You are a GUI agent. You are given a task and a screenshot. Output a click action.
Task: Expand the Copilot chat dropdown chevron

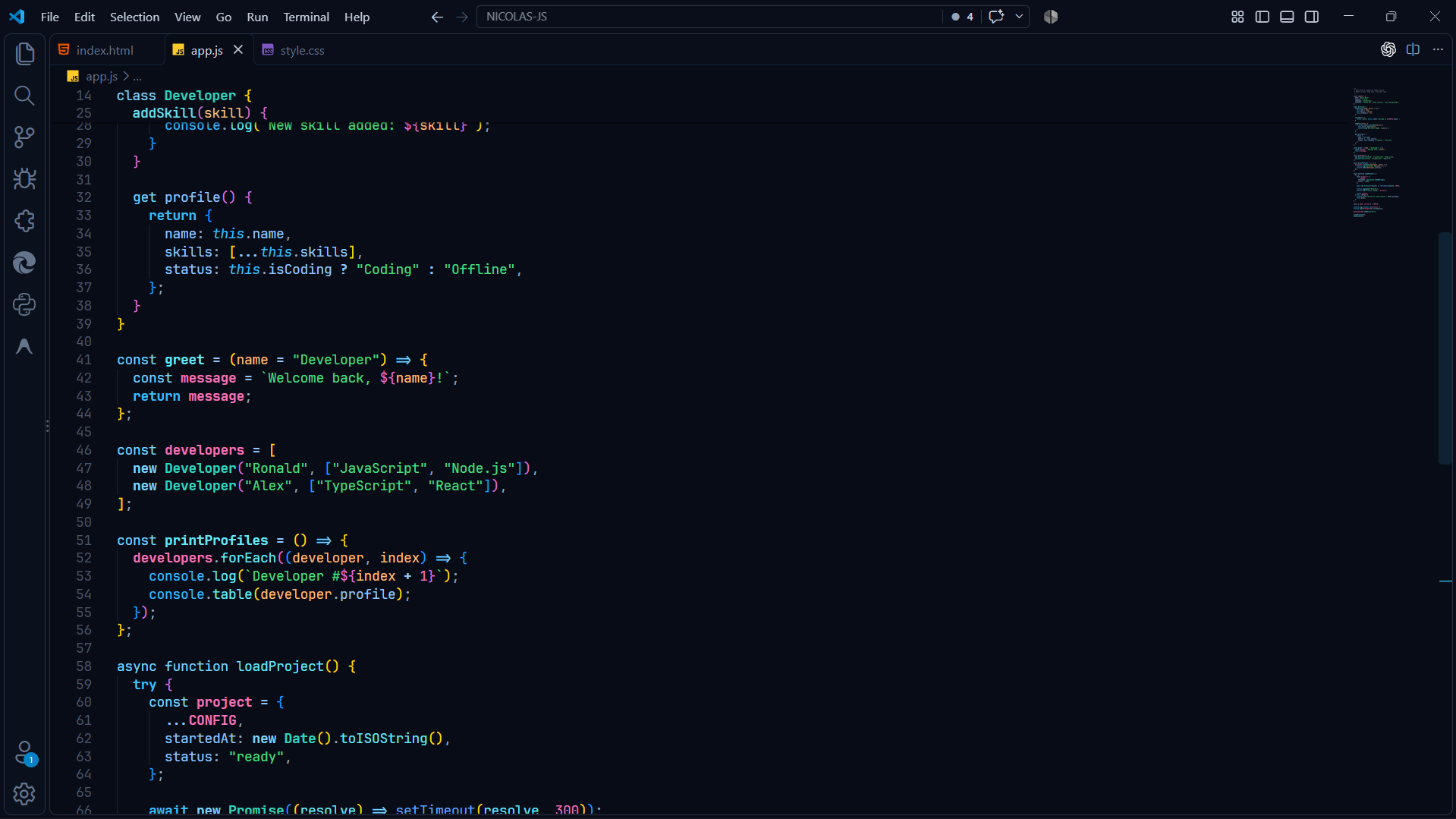click(x=1019, y=16)
